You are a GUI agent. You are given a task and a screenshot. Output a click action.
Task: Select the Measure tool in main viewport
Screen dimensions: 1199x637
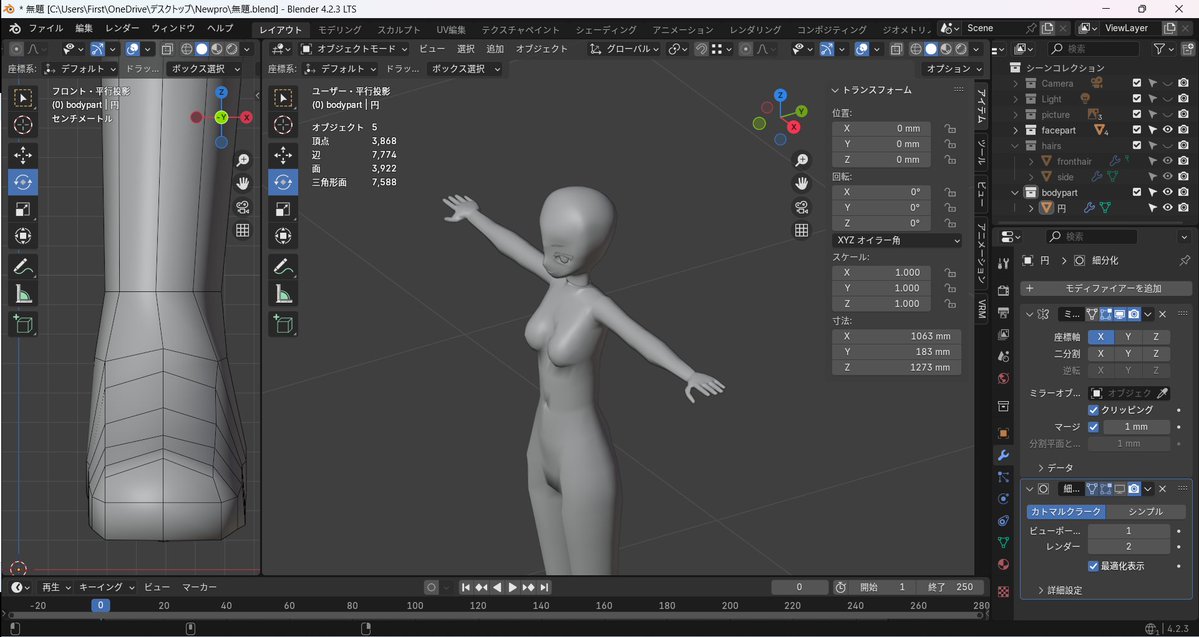[x=283, y=294]
